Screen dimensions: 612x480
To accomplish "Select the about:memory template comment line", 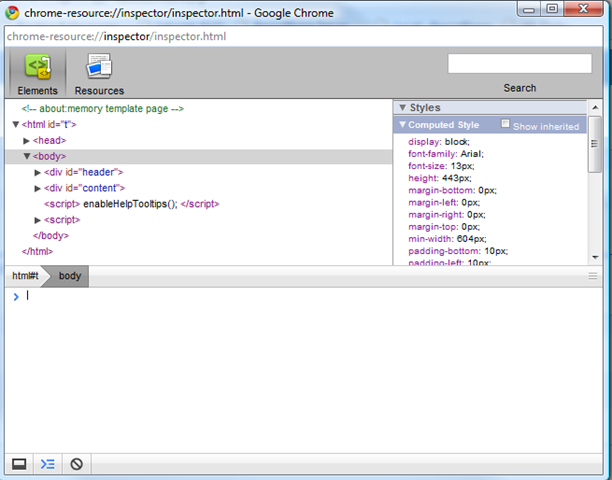I will (x=103, y=108).
